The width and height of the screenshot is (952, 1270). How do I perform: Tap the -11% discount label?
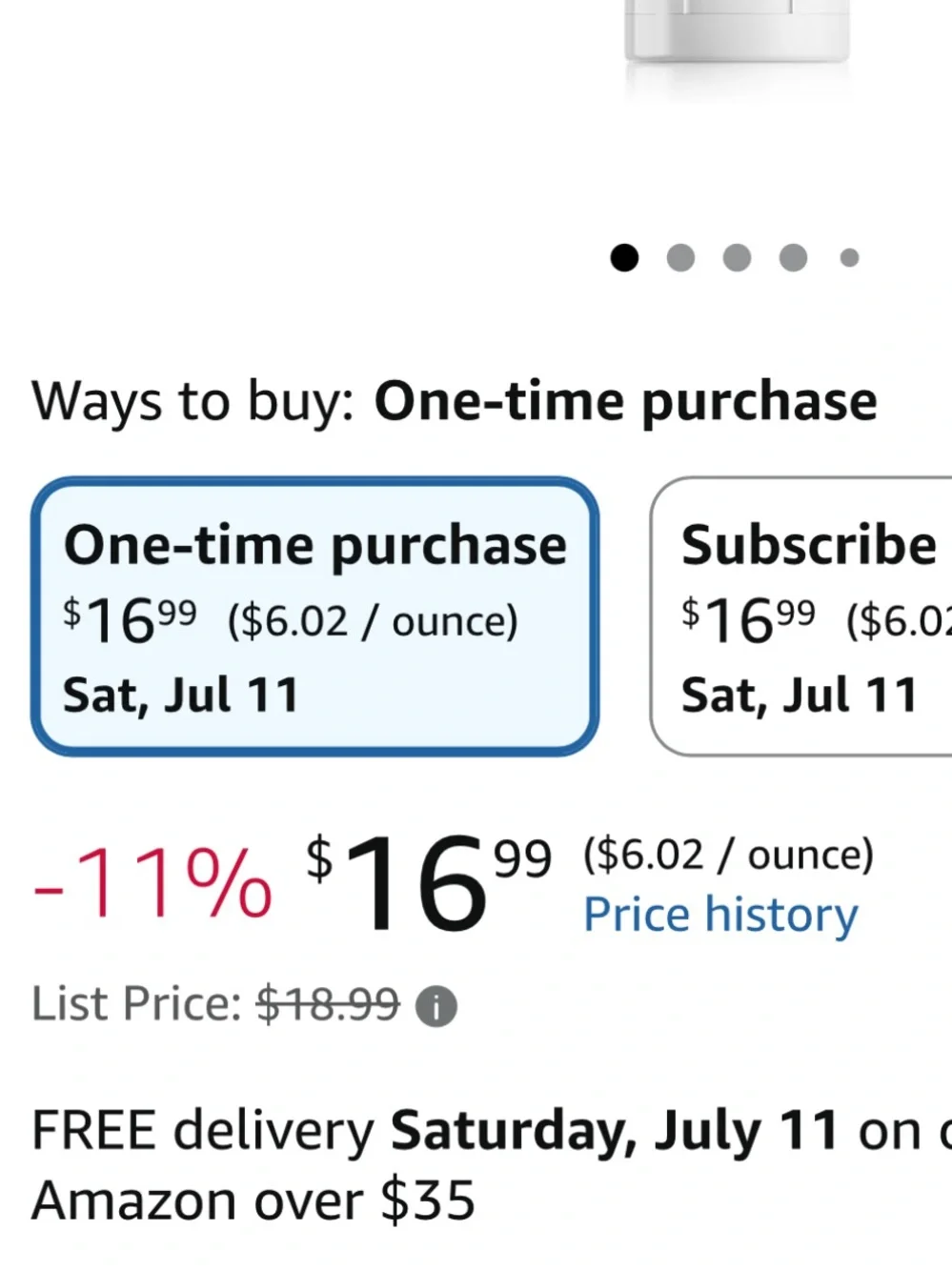(152, 883)
